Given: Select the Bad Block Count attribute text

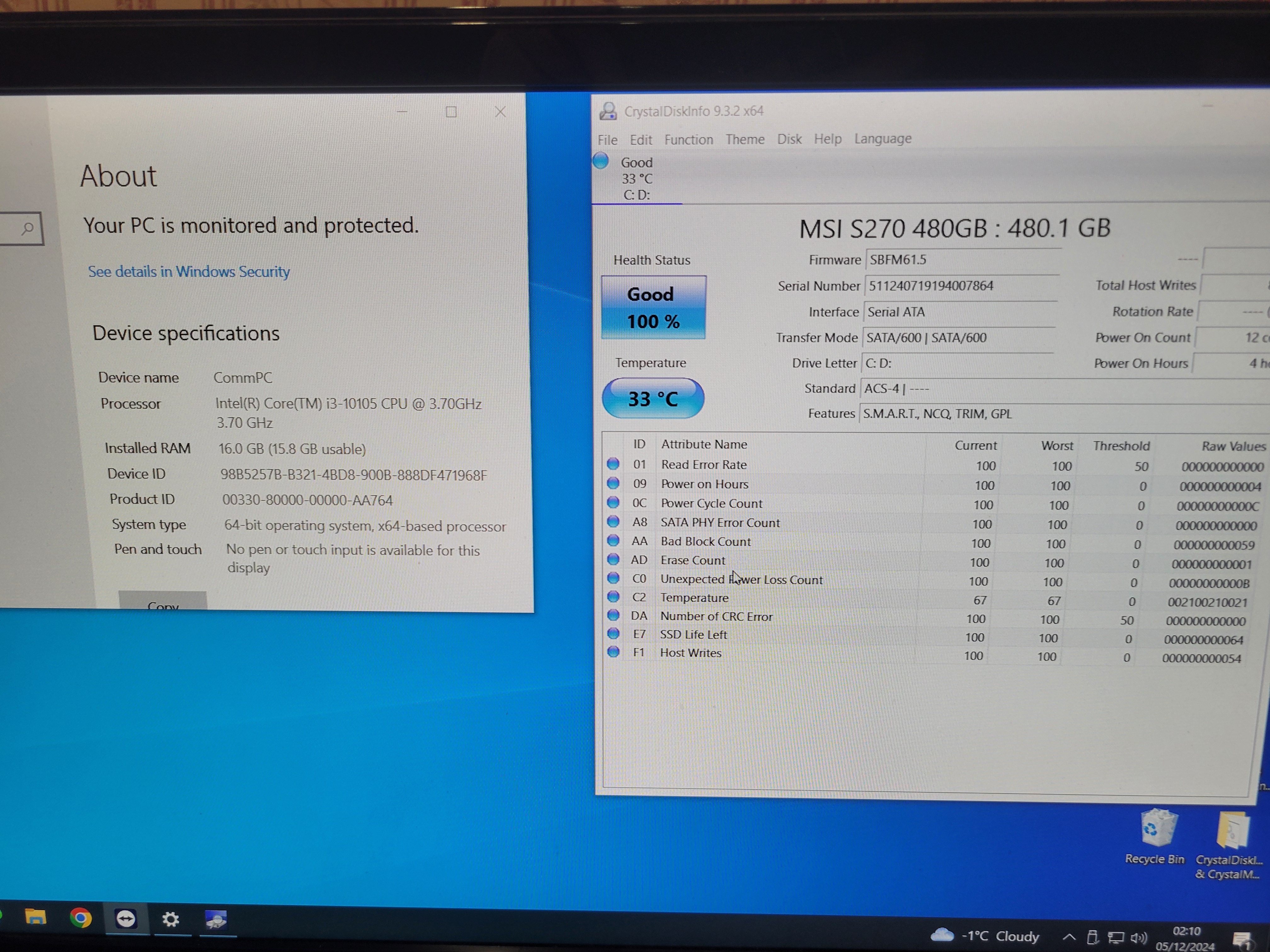Looking at the screenshot, I should point(706,542).
